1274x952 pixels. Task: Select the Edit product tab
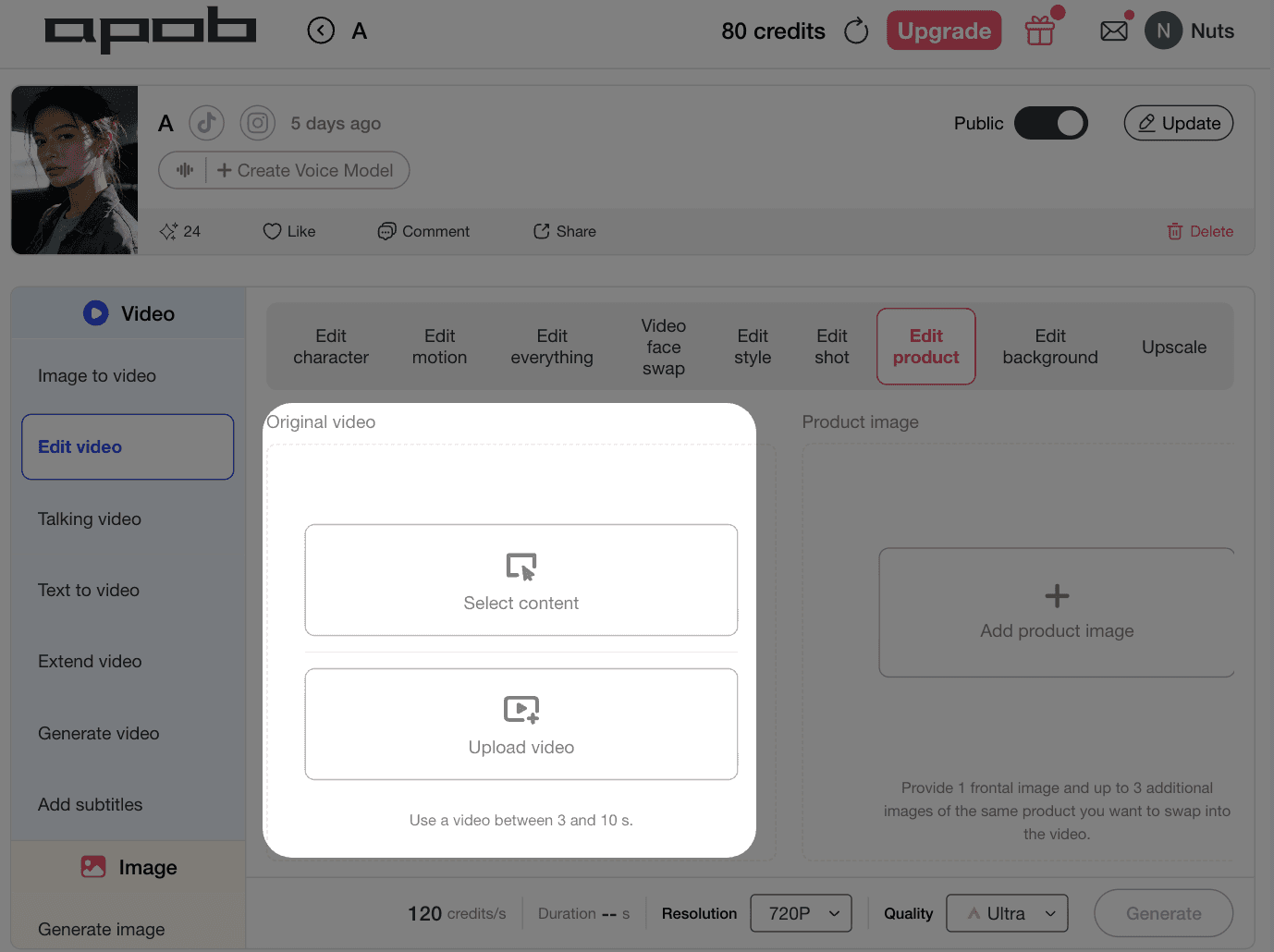pyautogui.click(x=926, y=347)
